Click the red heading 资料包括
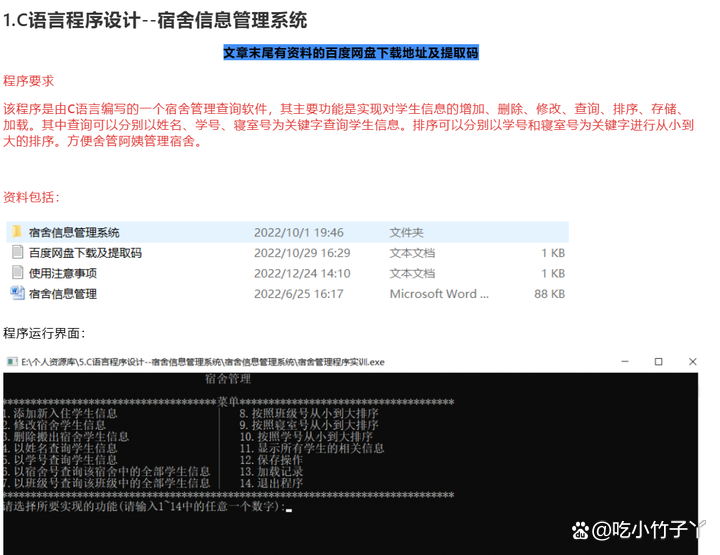Viewport: 720px width, 555px height. [31, 197]
